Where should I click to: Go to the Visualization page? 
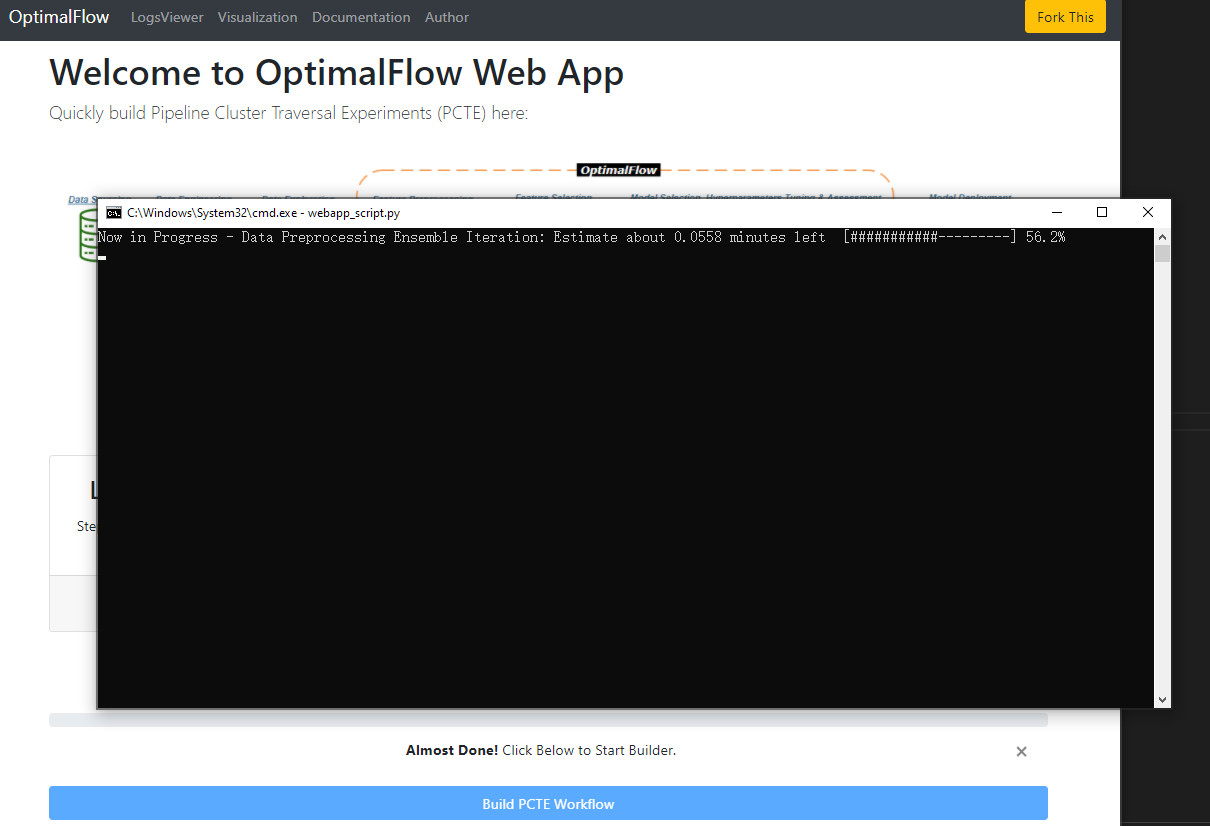257,17
